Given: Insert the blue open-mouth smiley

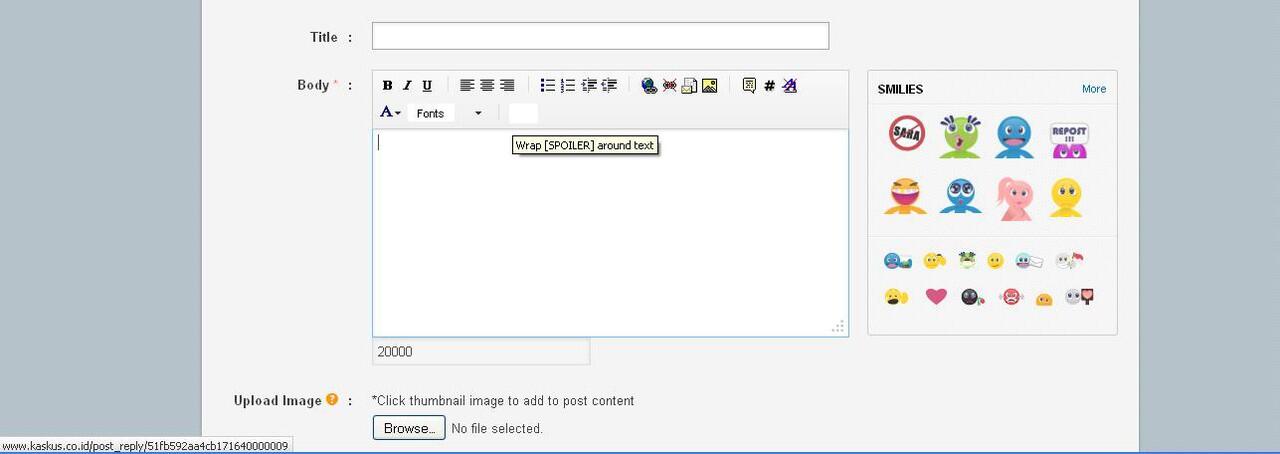Looking at the screenshot, I should coord(1014,137).
